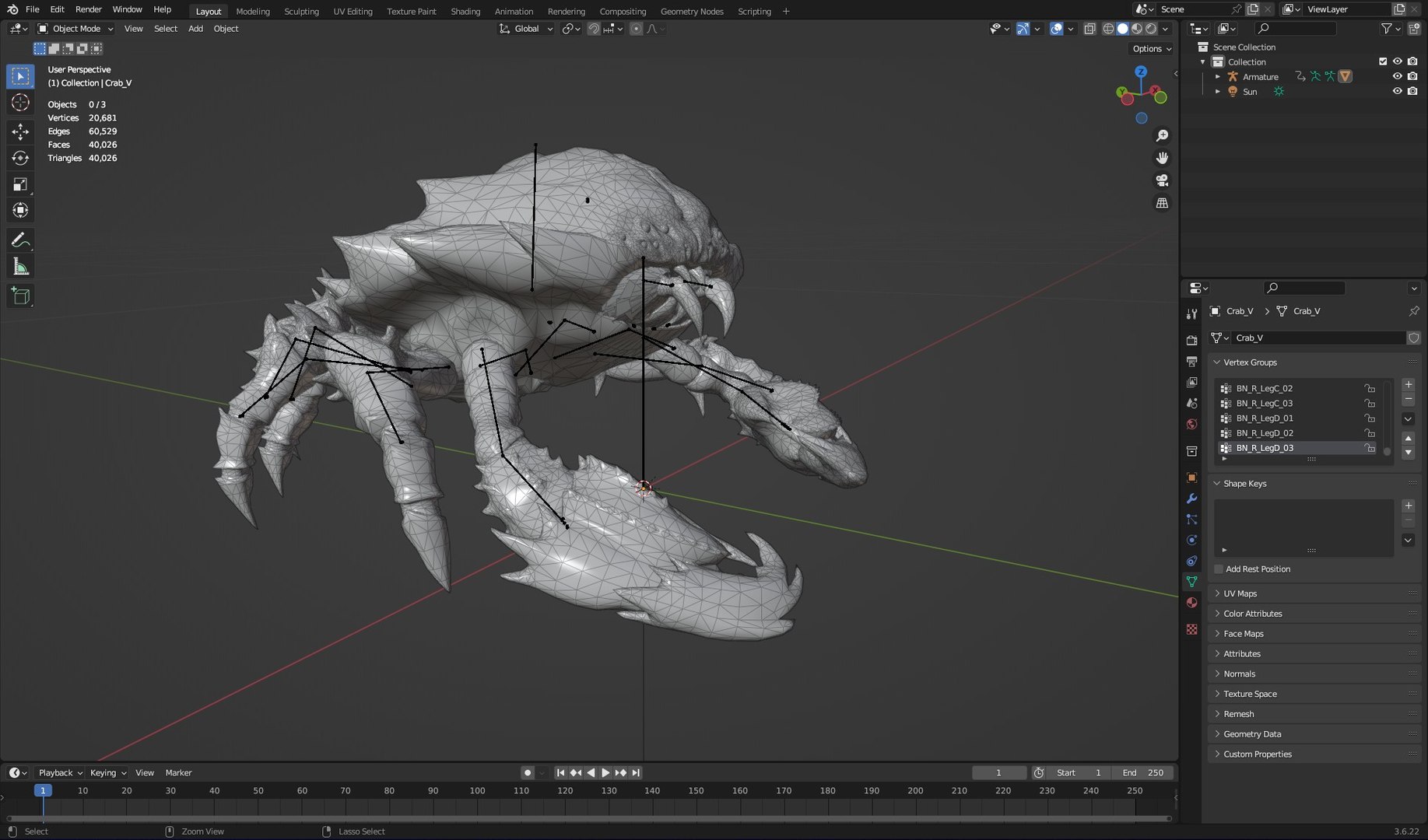The image size is (1428, 840).
Task: Open the Modifiers wrench properties tab
Action: coord(1191,499)
